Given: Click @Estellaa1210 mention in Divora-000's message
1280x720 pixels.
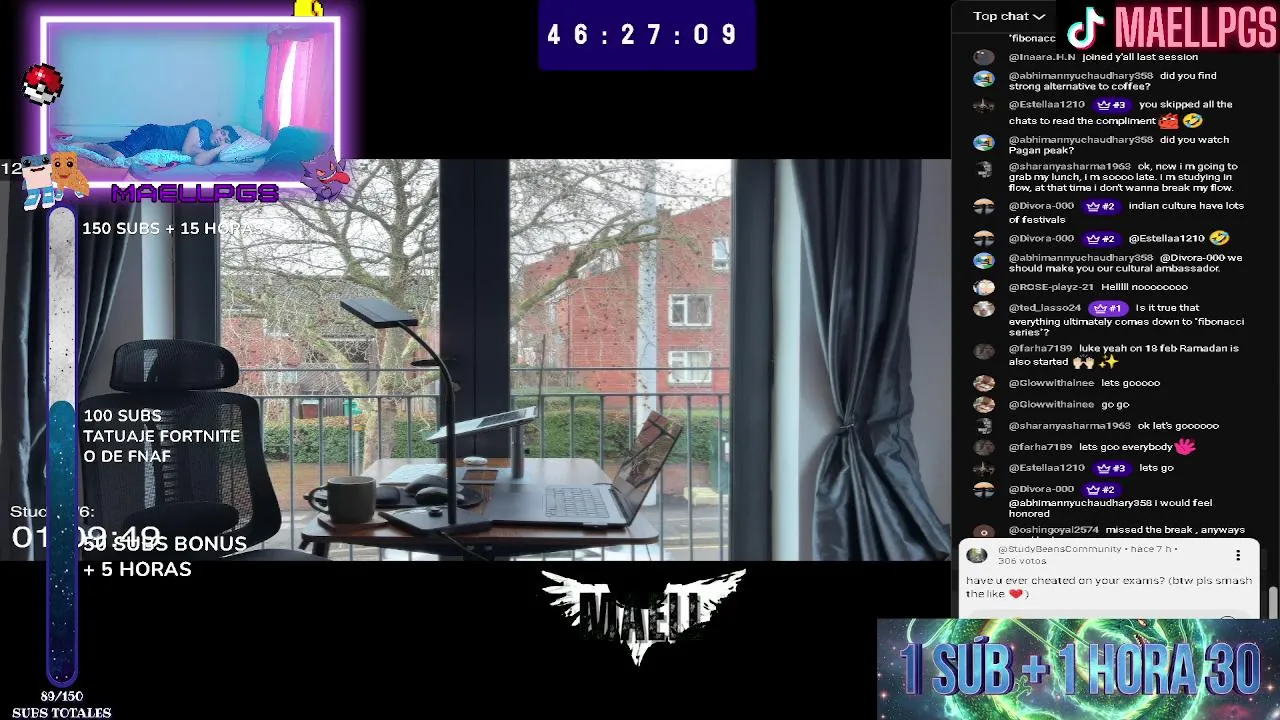Looking at the screenshot, I should 1166,238.
